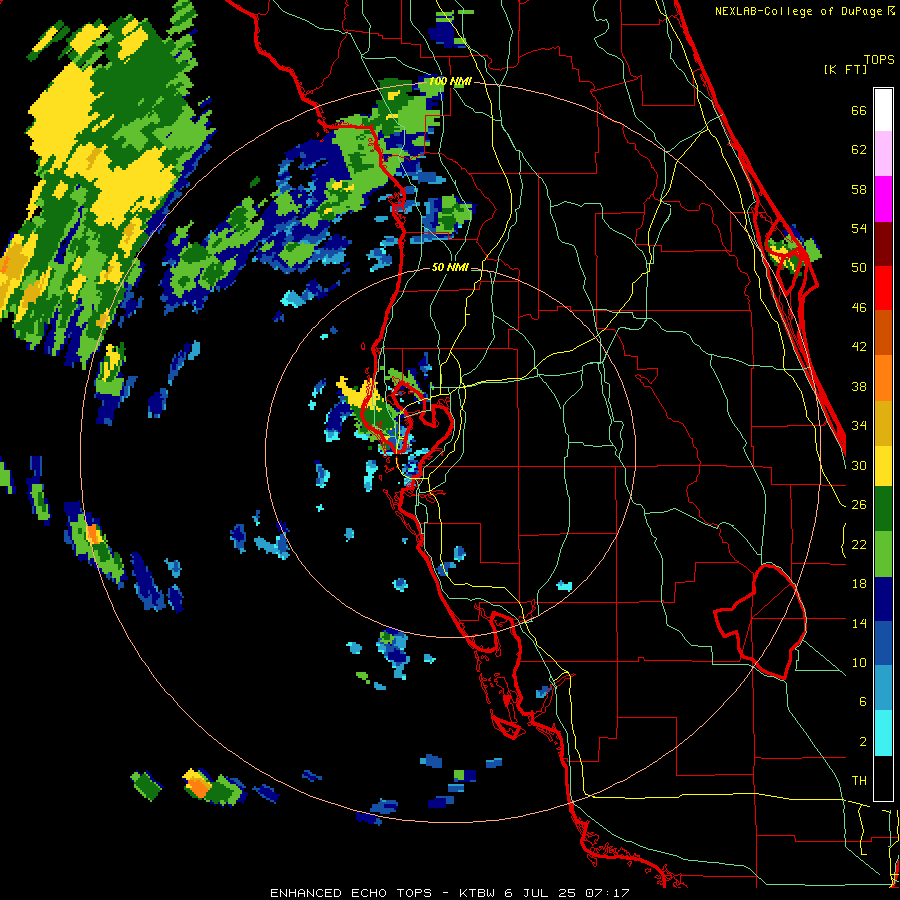This screenshot has width=900, height=900.
Task: Click the '18' legend value
Action: pos(859,584)
